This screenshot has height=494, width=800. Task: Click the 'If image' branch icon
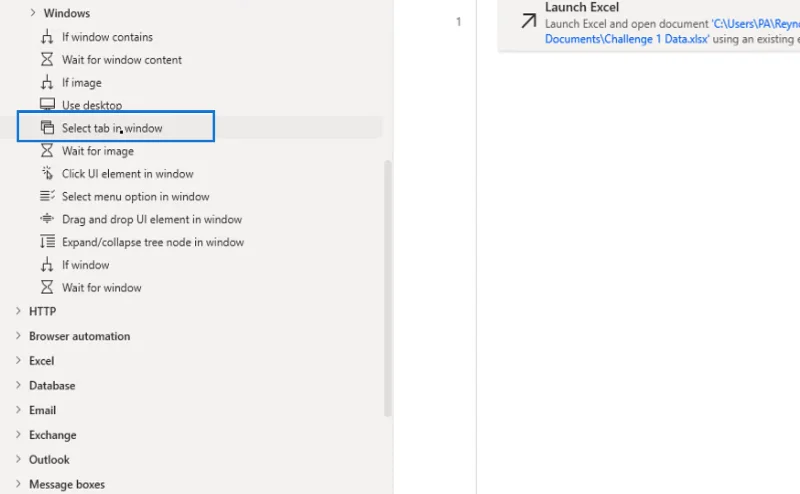(x=47, y=82)
